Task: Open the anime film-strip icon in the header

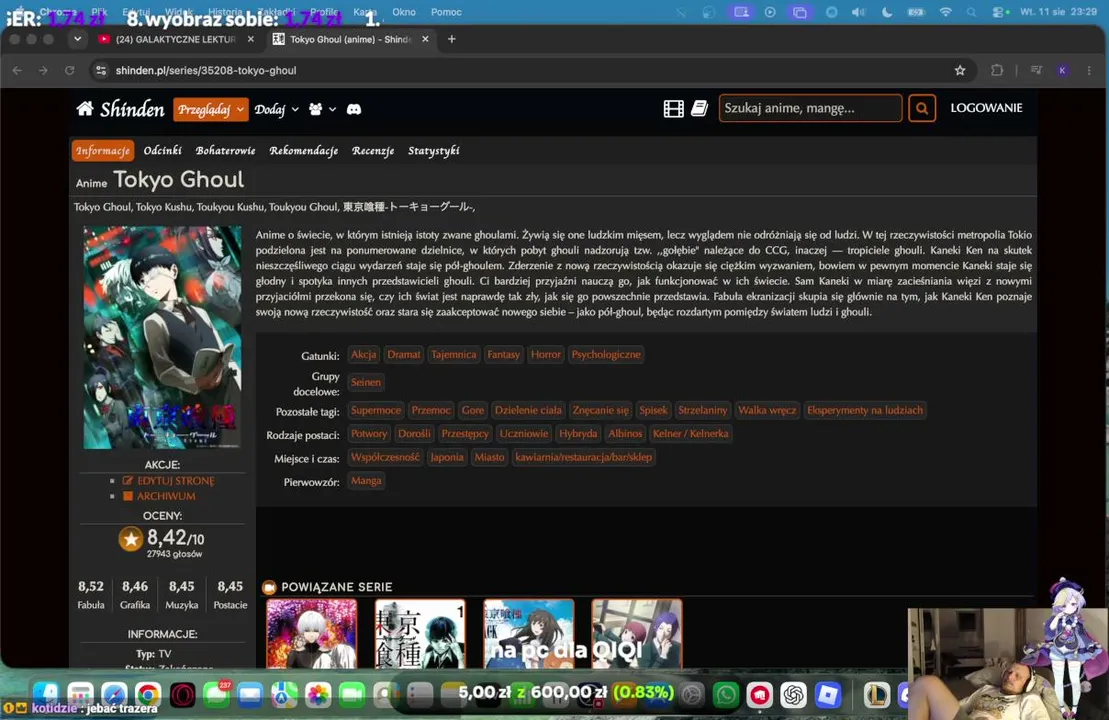Action: [673, 108]
